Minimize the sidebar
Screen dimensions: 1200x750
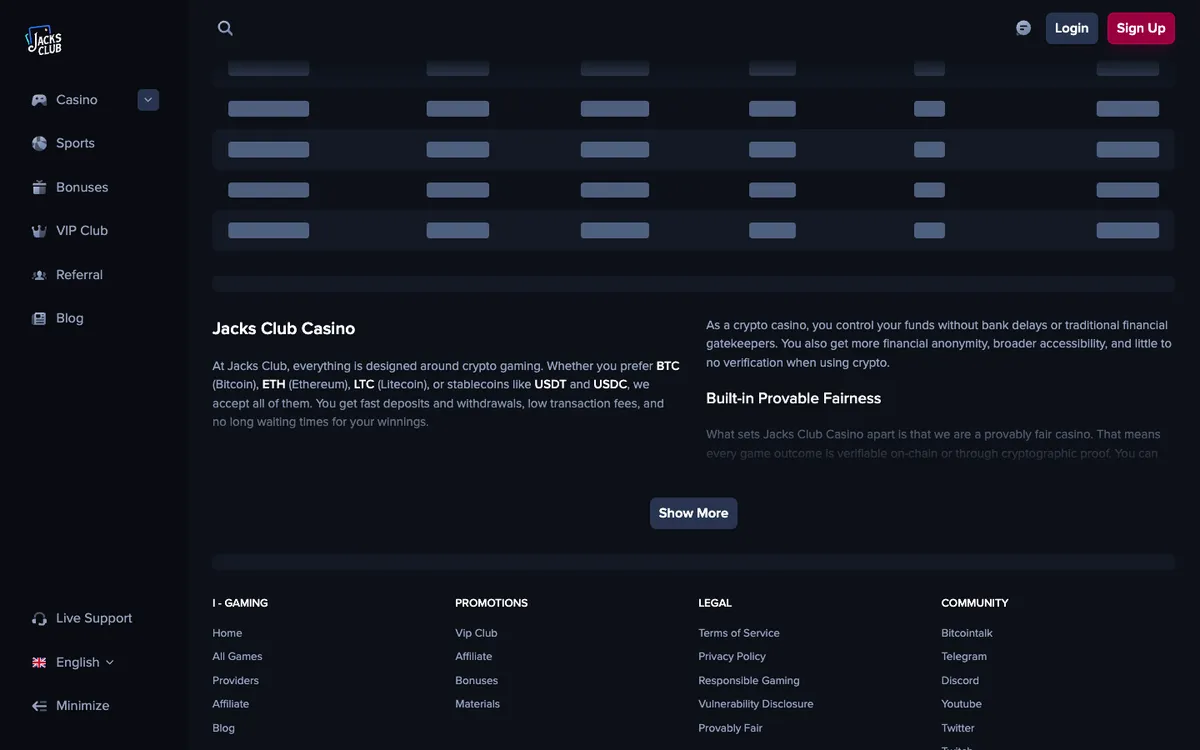pos(83,706)
